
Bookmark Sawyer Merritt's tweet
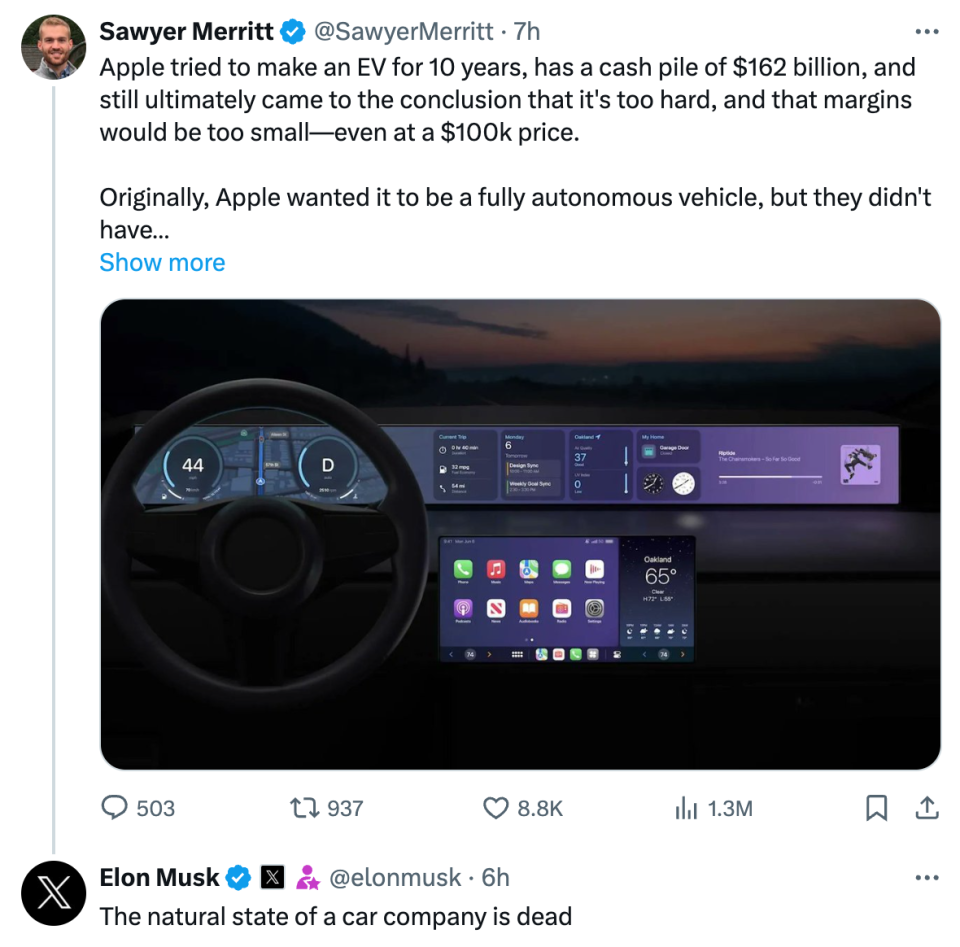click(x=876, y=808)
